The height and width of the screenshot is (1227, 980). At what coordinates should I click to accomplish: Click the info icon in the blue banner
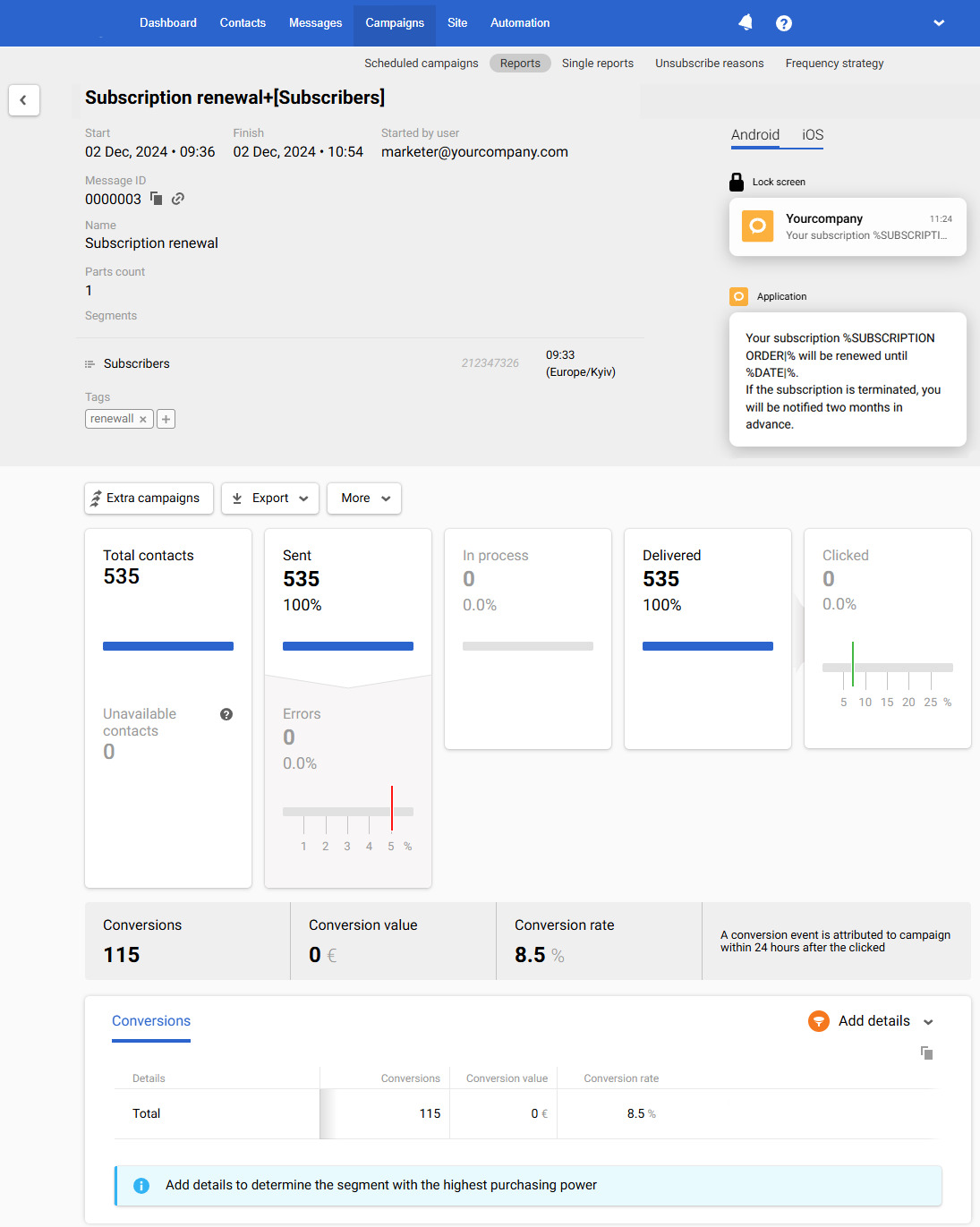coord(141,1185)
